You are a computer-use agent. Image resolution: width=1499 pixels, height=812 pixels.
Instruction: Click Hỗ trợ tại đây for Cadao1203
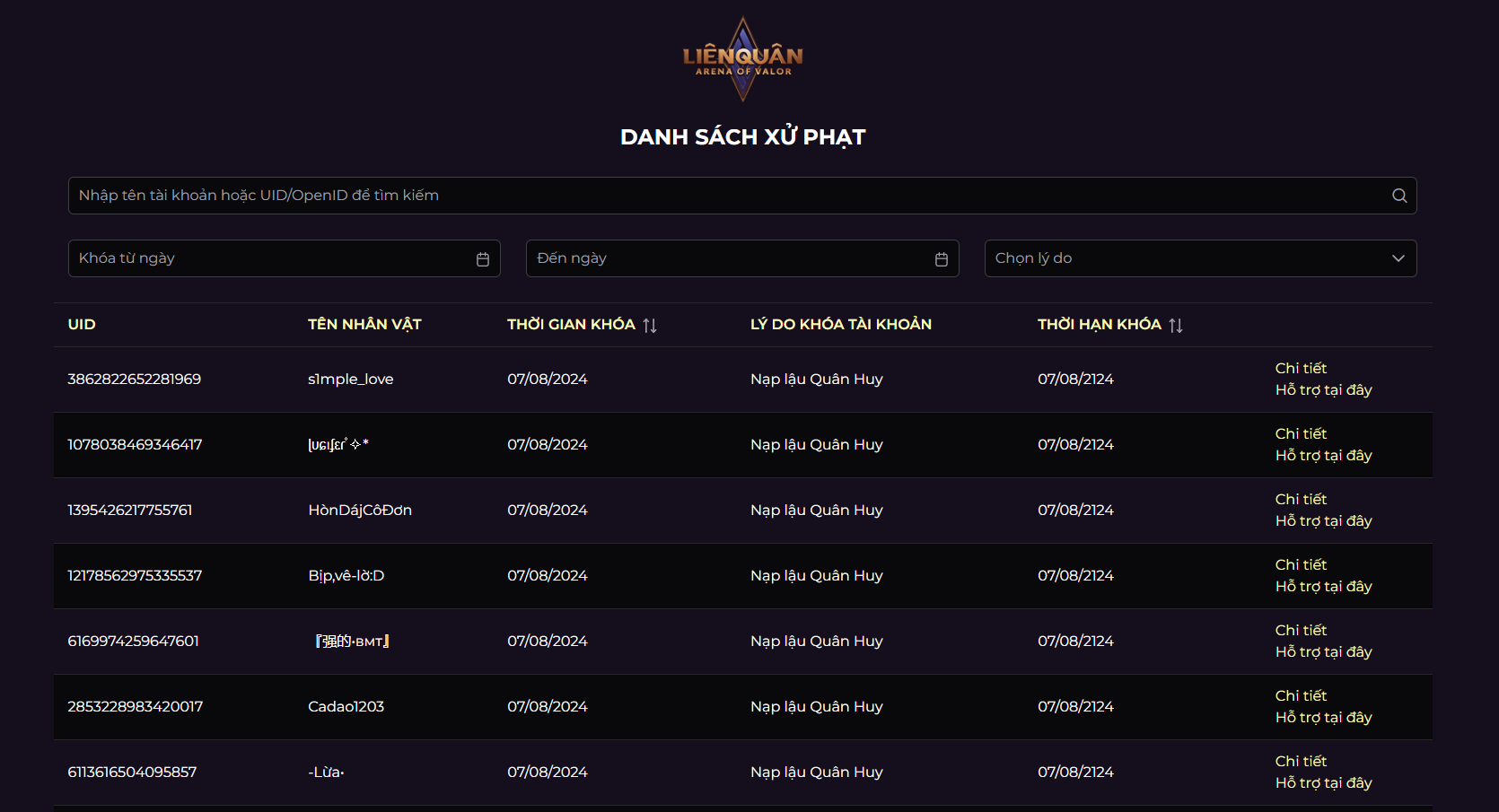pyautogui.click(x=1323, y=718)
